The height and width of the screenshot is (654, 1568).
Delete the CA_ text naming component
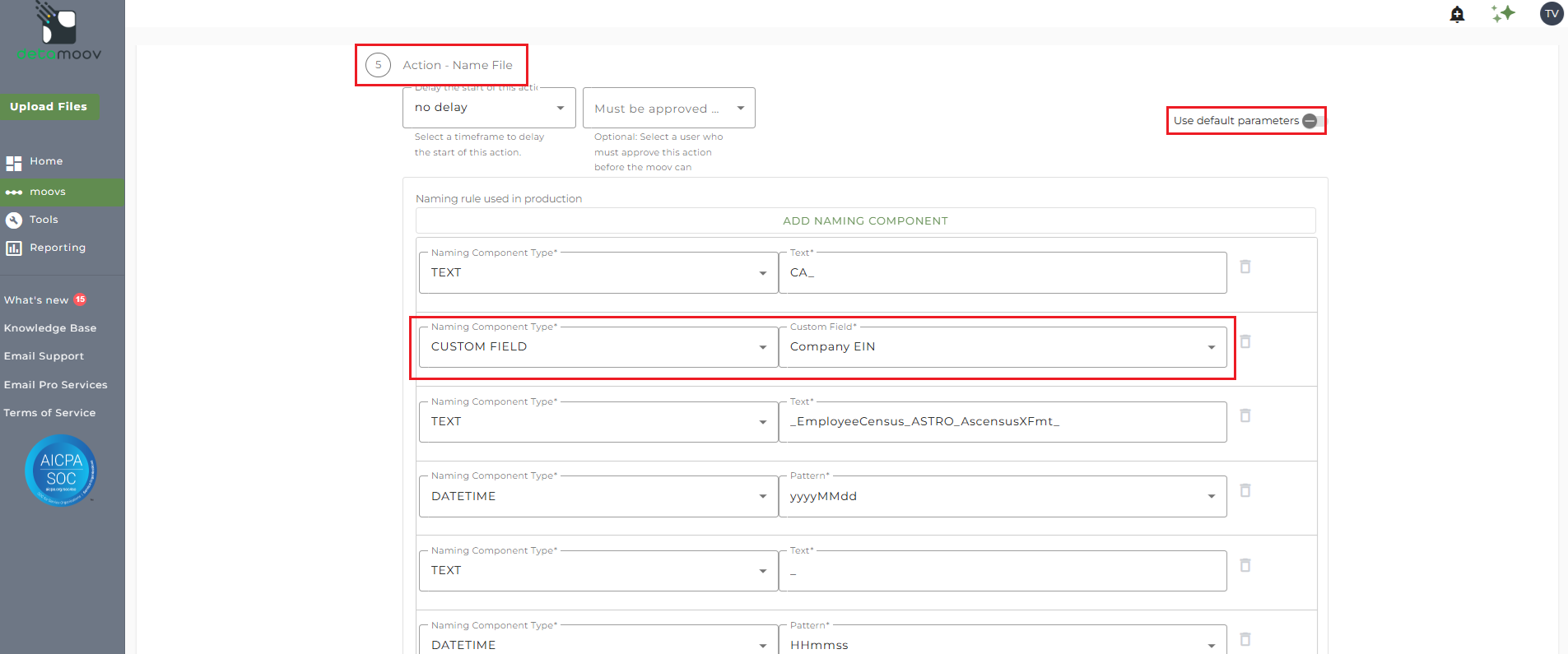1245,267
